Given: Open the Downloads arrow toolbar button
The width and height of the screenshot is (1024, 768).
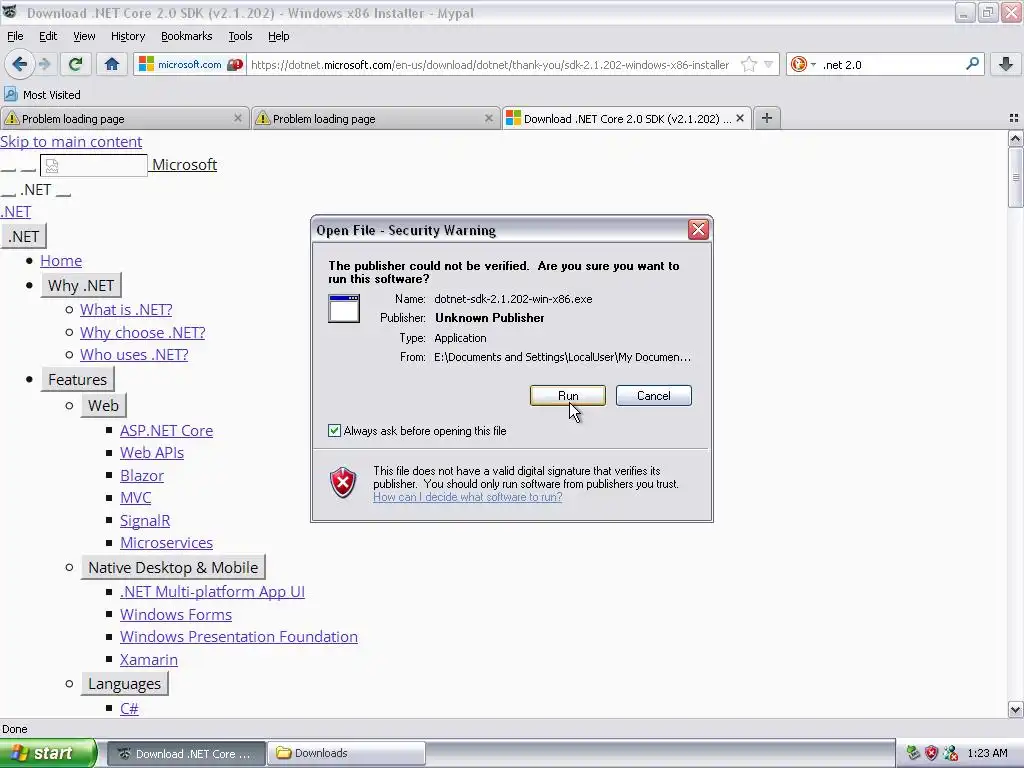Looking at the screenshot, I should 1006,64.
